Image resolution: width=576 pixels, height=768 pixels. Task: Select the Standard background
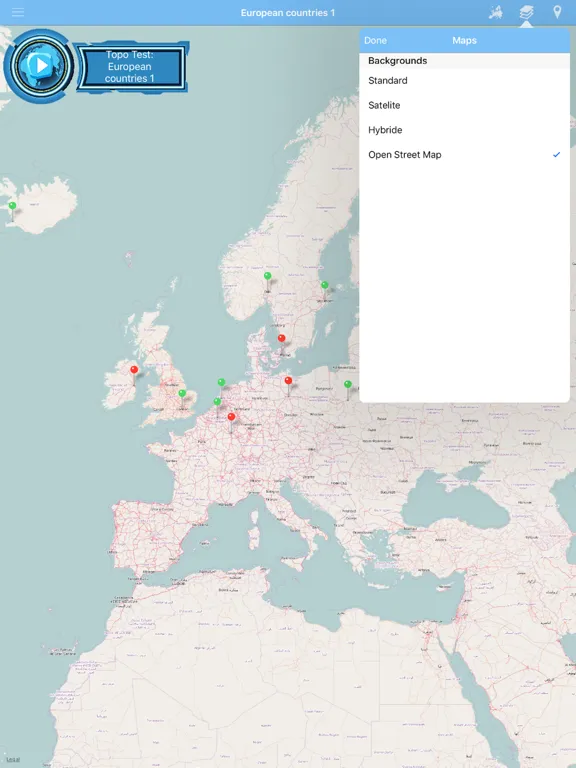[x=464, y=80]
